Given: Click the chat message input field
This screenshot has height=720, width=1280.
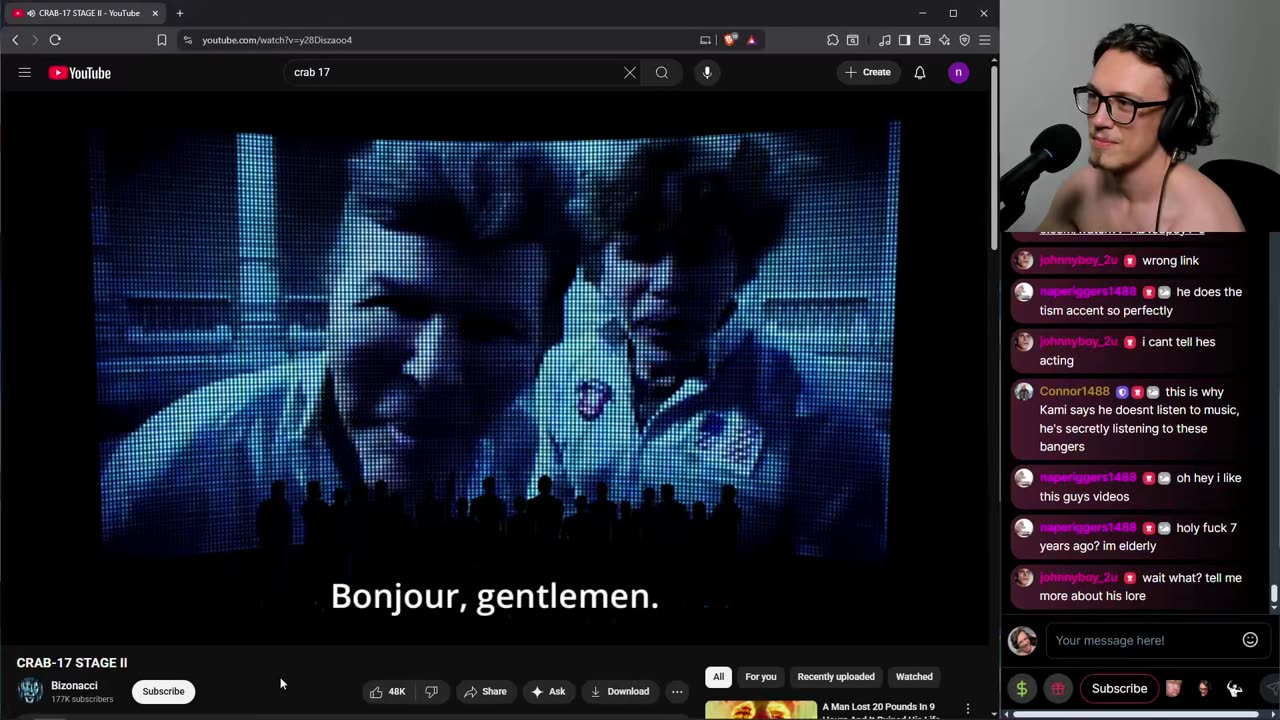Looking at the screenshot, I should (1143, 640).
